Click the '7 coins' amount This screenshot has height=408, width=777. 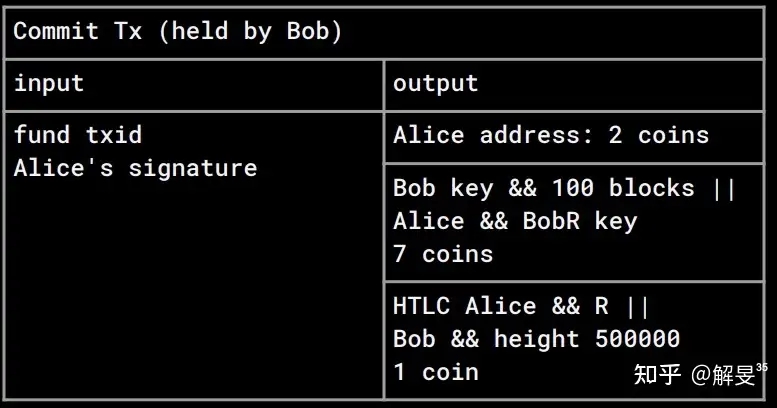(x=442, y=254)
